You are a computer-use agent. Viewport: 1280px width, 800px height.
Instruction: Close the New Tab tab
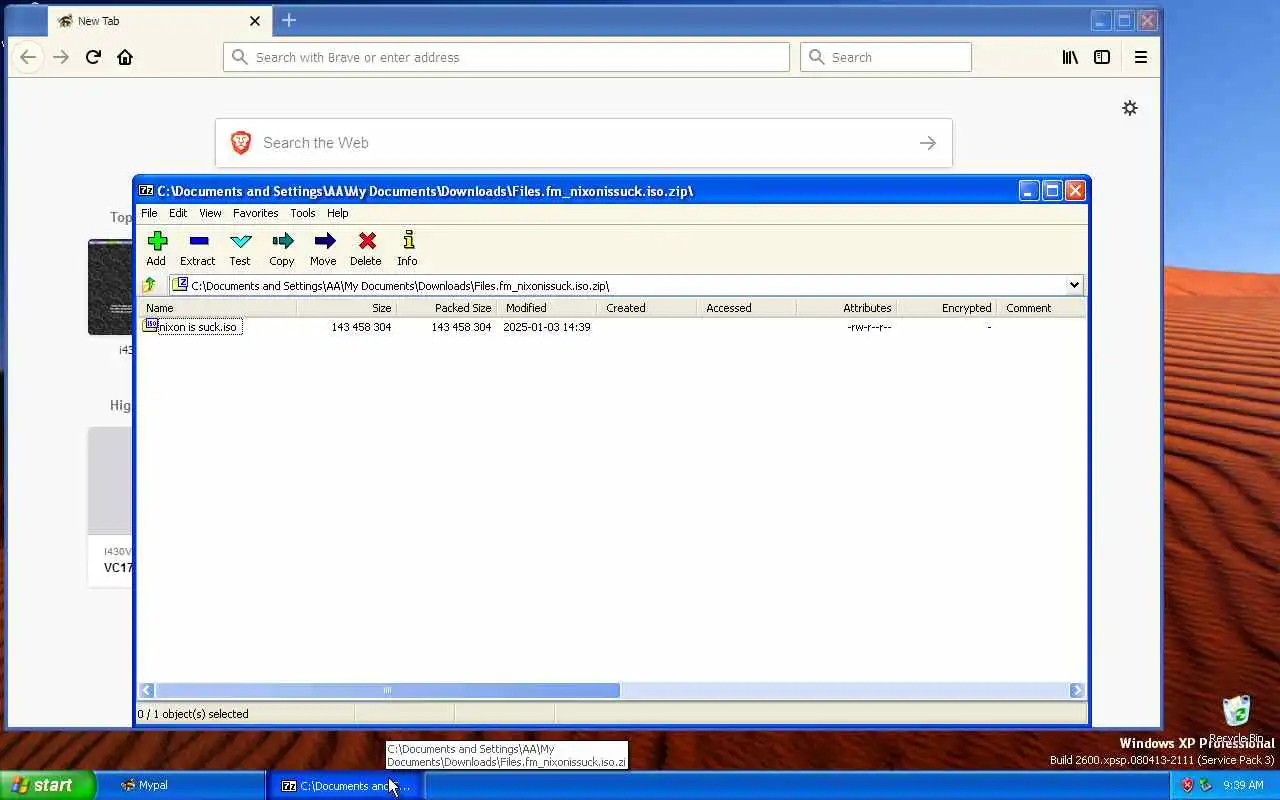[x=254, y=20]
